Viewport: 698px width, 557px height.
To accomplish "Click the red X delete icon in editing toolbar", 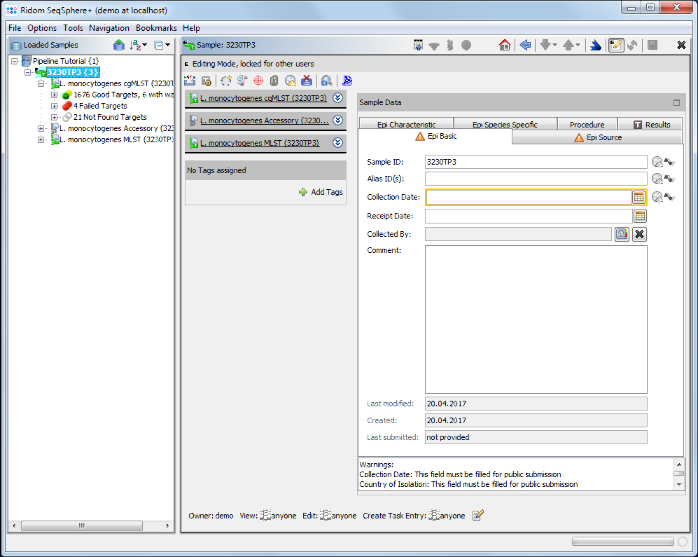I will [306, 81].
